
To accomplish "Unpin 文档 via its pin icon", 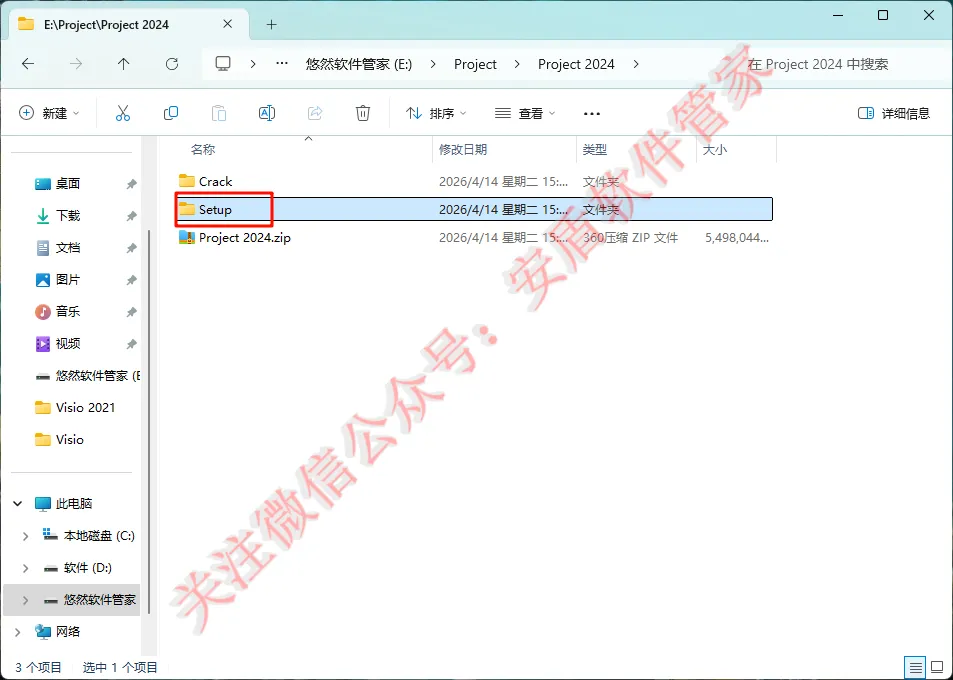I will click(131, 248).
